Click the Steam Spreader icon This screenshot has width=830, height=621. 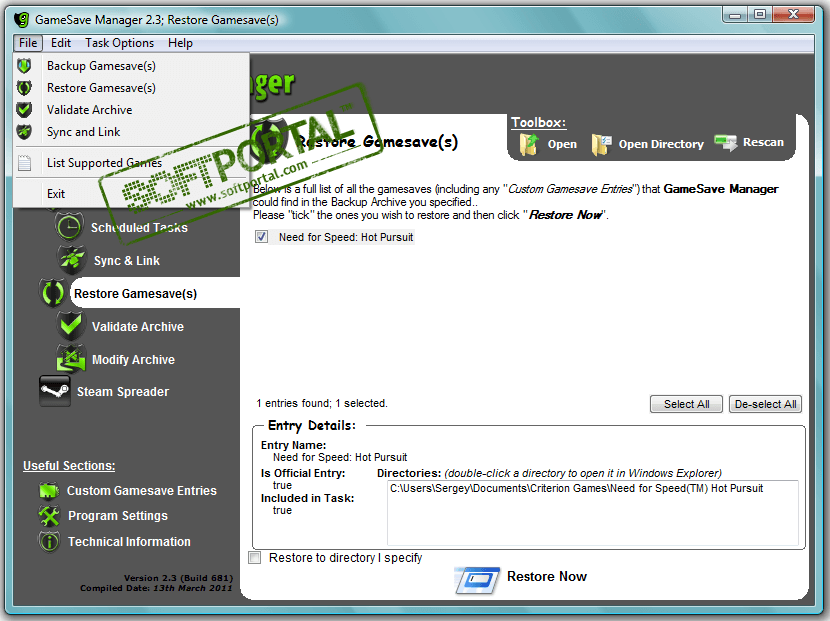[55, 391]
